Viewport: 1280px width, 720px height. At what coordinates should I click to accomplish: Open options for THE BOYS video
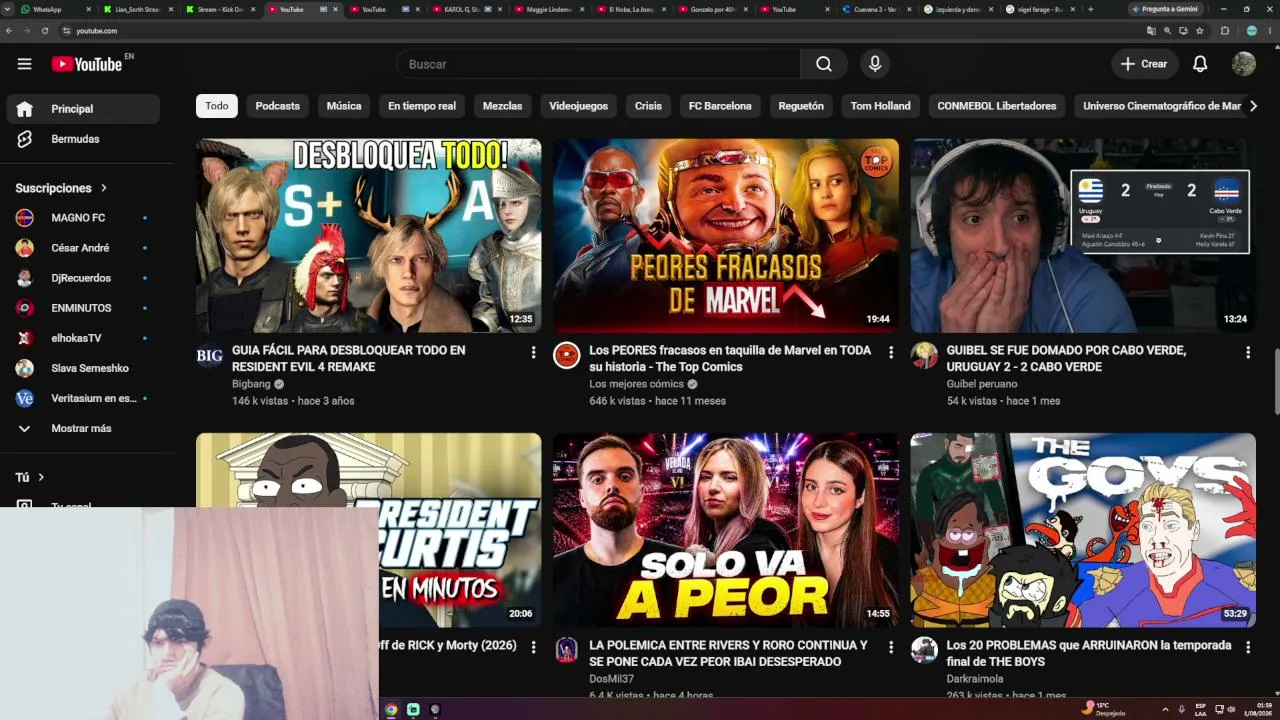tap(1248, 647)
